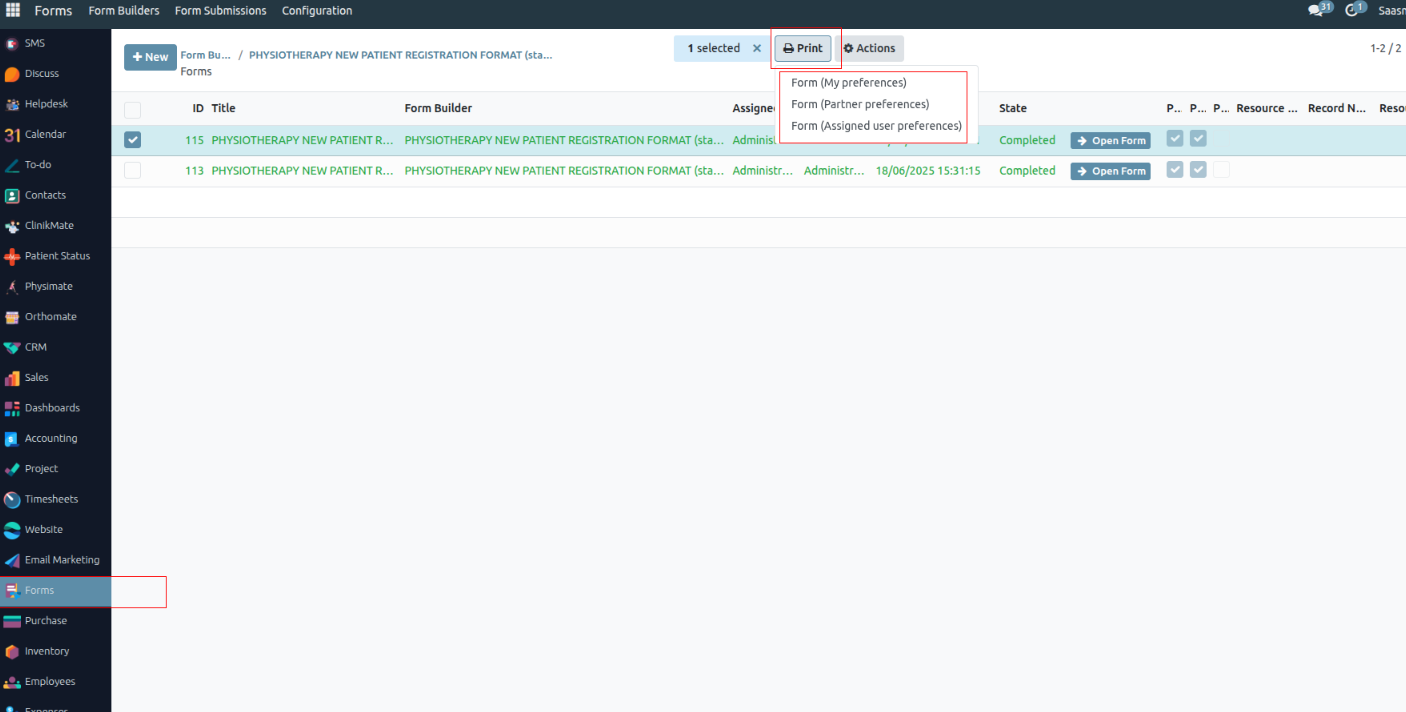Collapse the Print dropdown button
This screenshot has height=712, width=1406.
click(803, 48)
